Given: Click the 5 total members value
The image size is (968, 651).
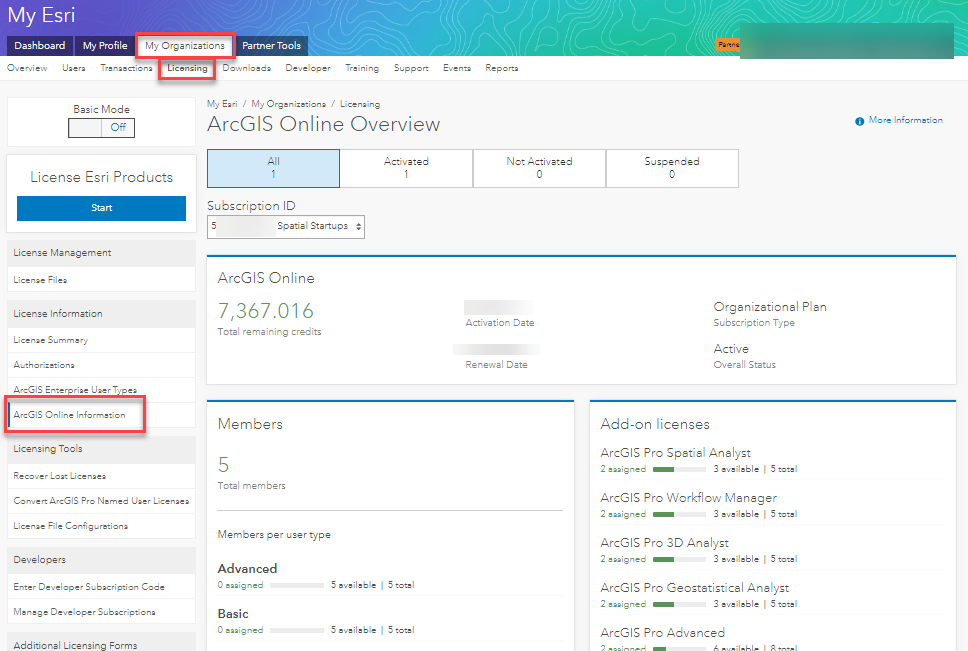Looking at the screenshot, I should [x=223, y=464].
